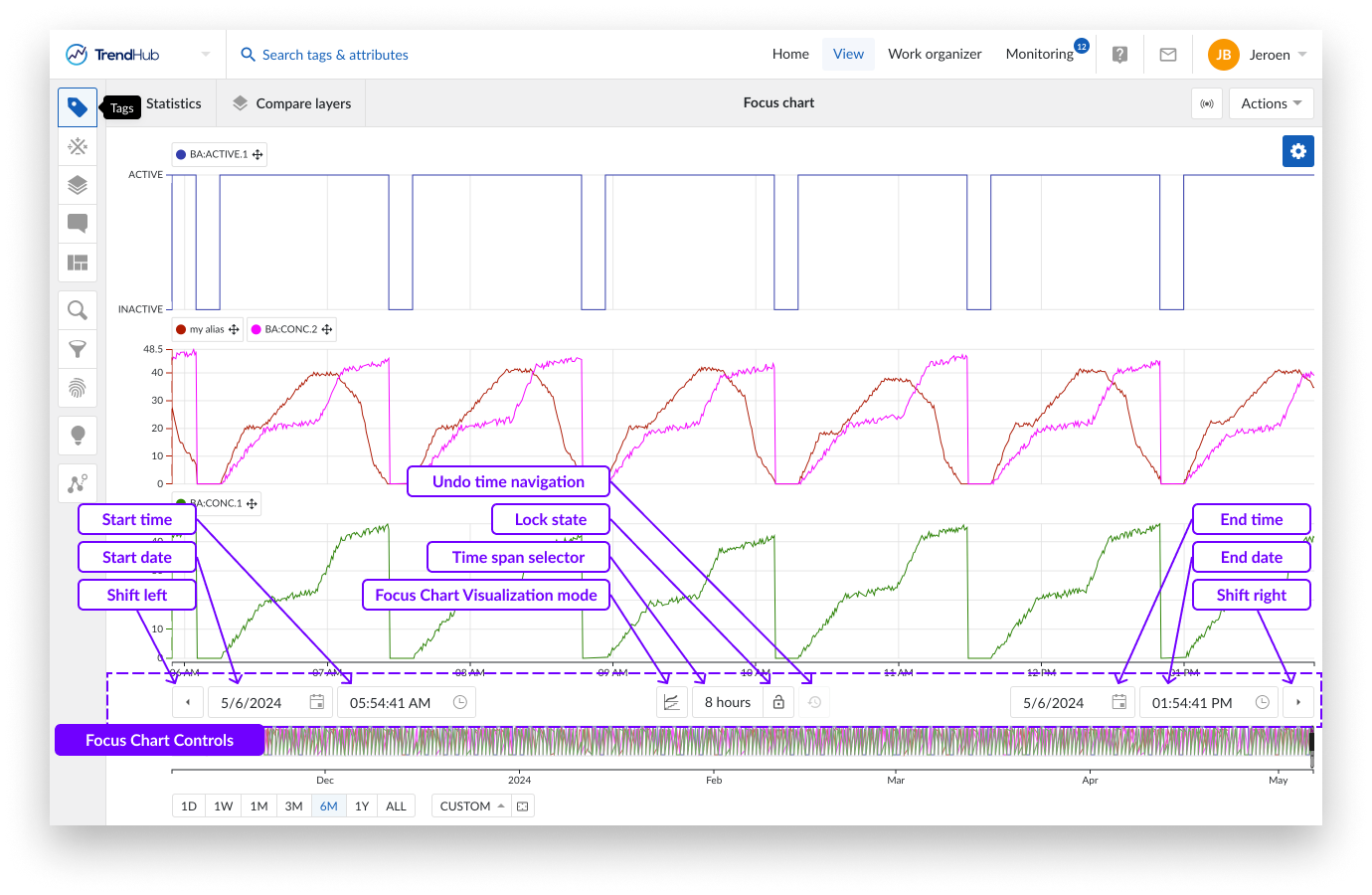Open the layers panel in sidebar

pyautogui.click(x=78, y=185)
